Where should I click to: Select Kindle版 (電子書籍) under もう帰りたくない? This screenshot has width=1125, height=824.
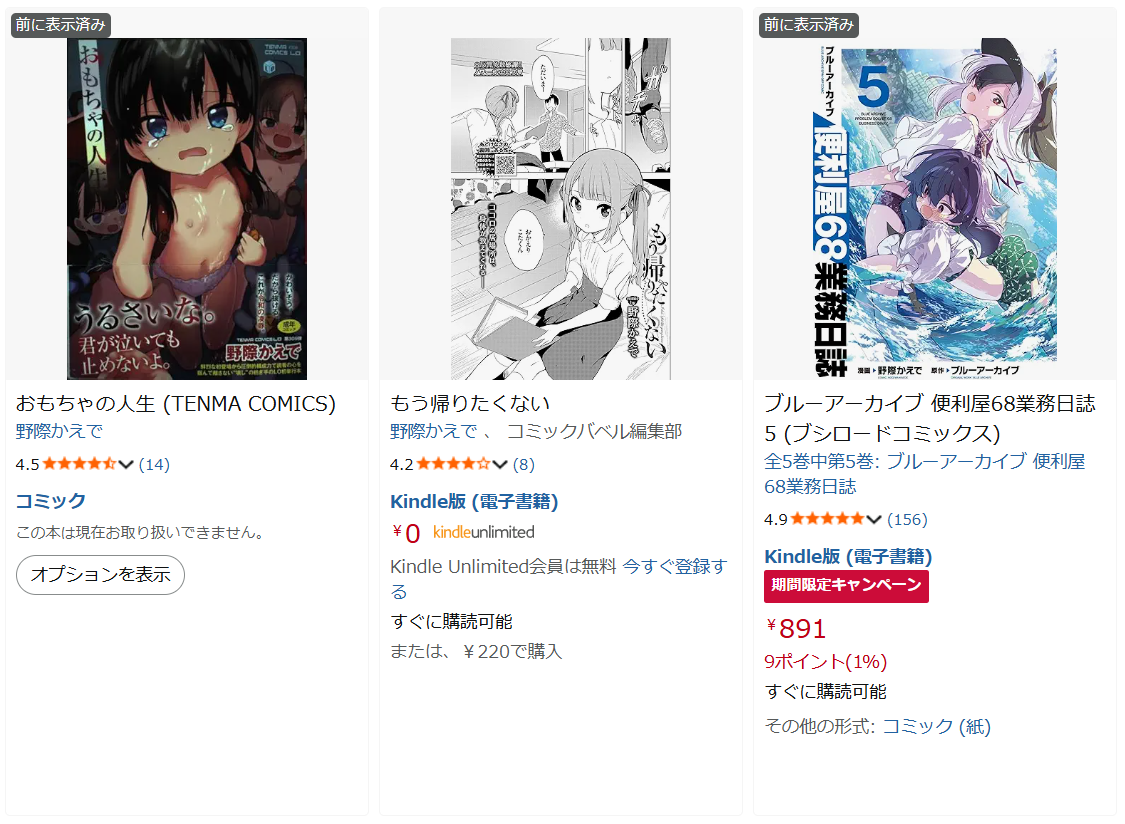coord(474,502)
